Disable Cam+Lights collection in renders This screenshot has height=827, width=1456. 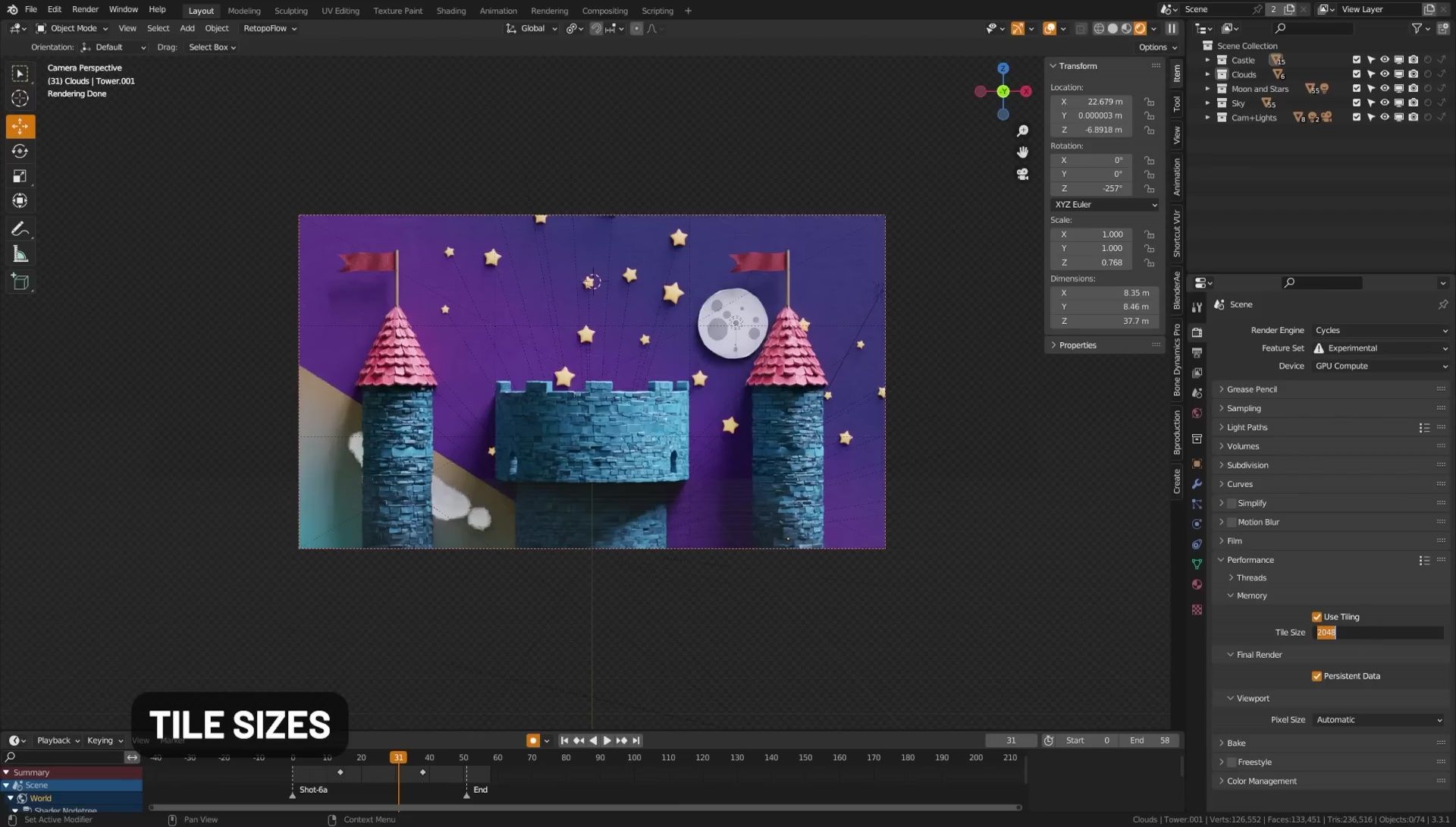1414,118
